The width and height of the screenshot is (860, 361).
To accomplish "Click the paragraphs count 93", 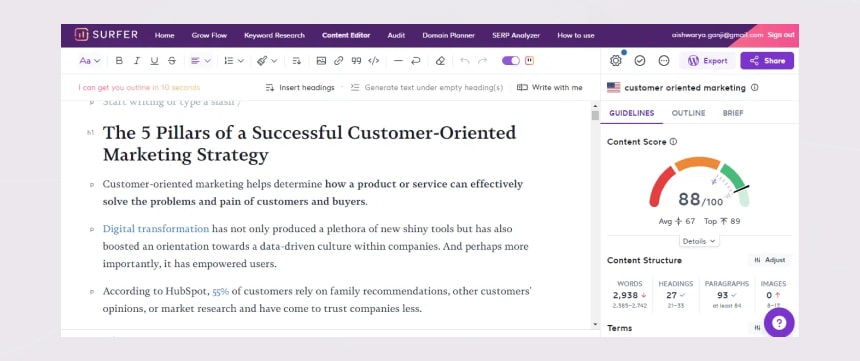I will (x=722, y=295).
